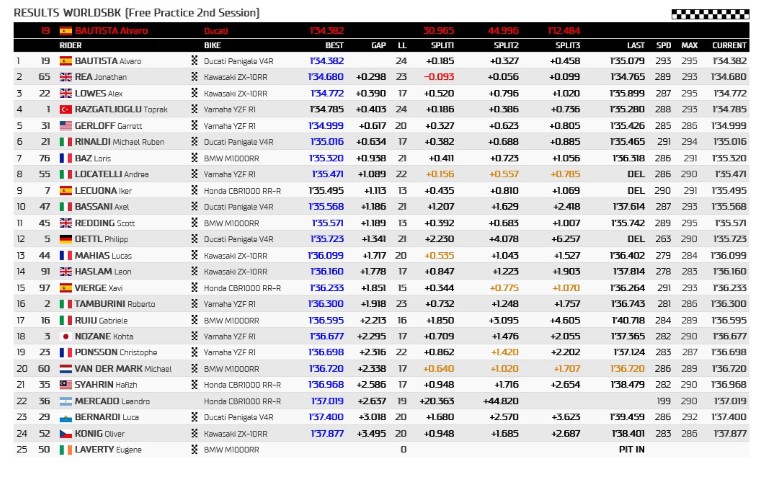Click the USA flag beside Gerloff Garrett

67,125
